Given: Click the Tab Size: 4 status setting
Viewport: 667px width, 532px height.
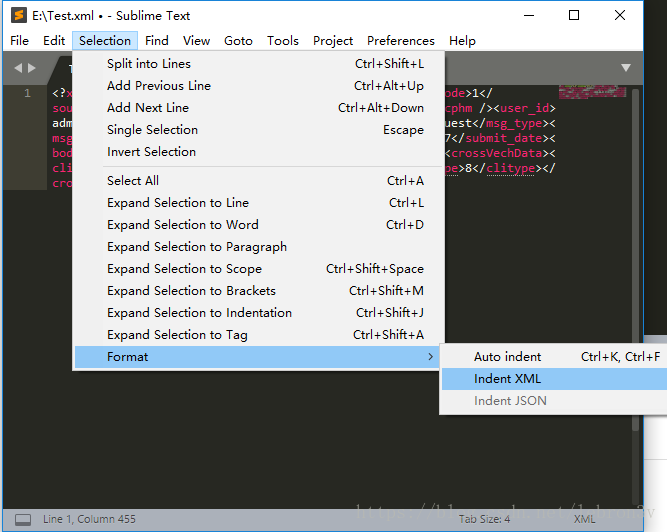Looking at the screenshot, I should (x=484, y=519).
